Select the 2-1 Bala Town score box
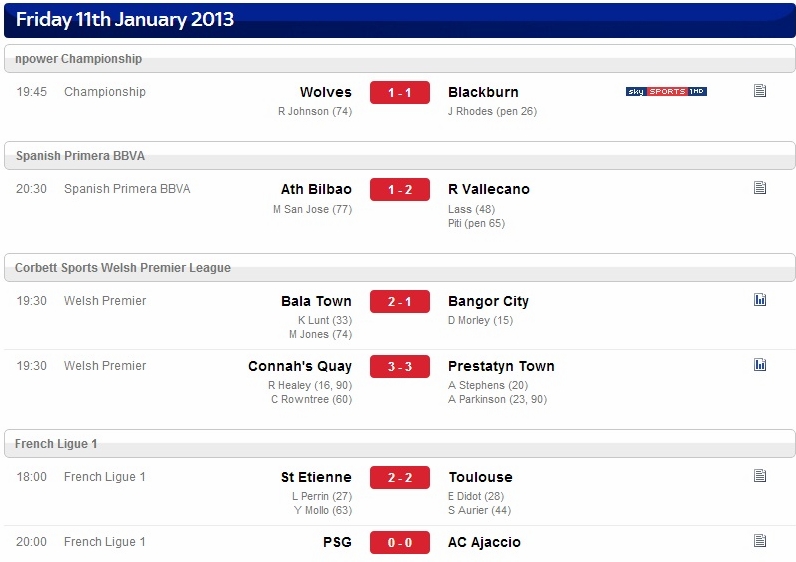This screenshot has height=562, width=796. (x=400, y=302)
